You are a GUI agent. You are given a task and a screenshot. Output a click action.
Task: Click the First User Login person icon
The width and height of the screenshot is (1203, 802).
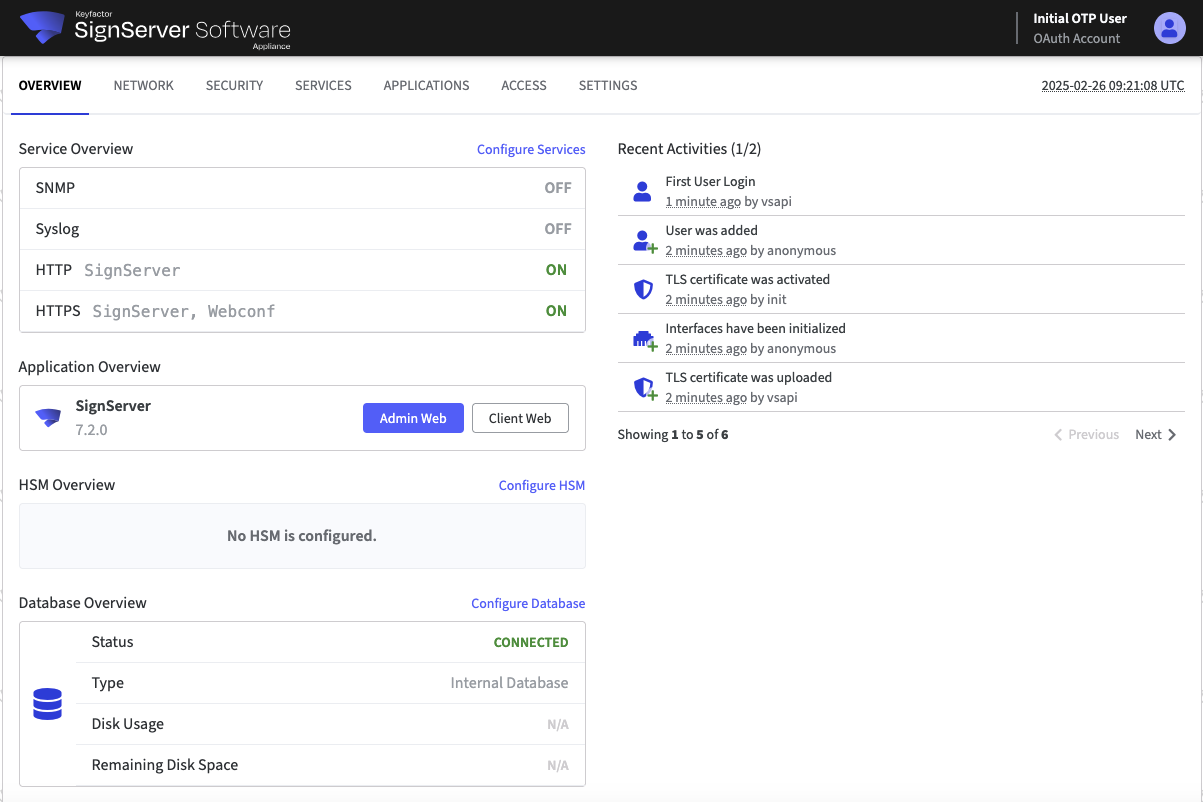643,192
